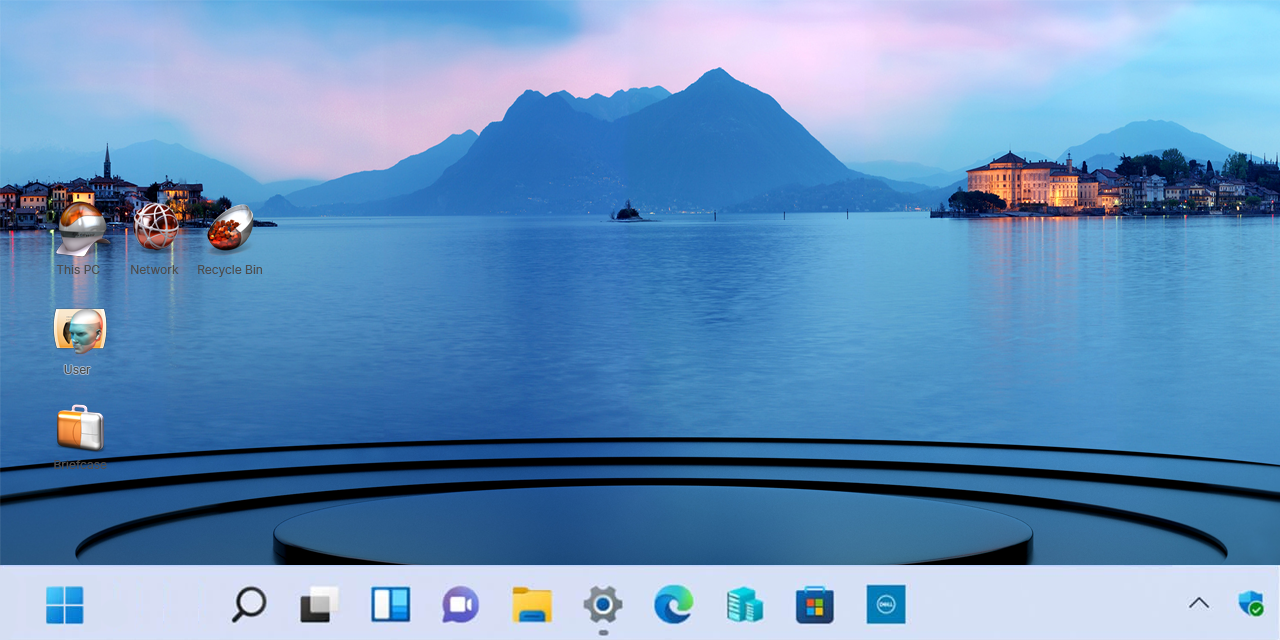The width and height of the screenshot is (1280, 640).
Task: Open the Widgets panel icon
Action: (391, 605)
